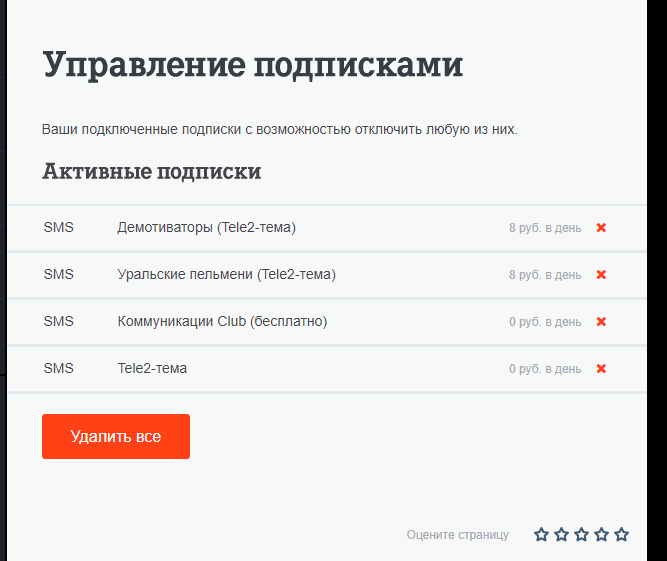Viewport: 667px width, 561px height.
Task: Give the page a two-star rating
Action: click(561, 535)
